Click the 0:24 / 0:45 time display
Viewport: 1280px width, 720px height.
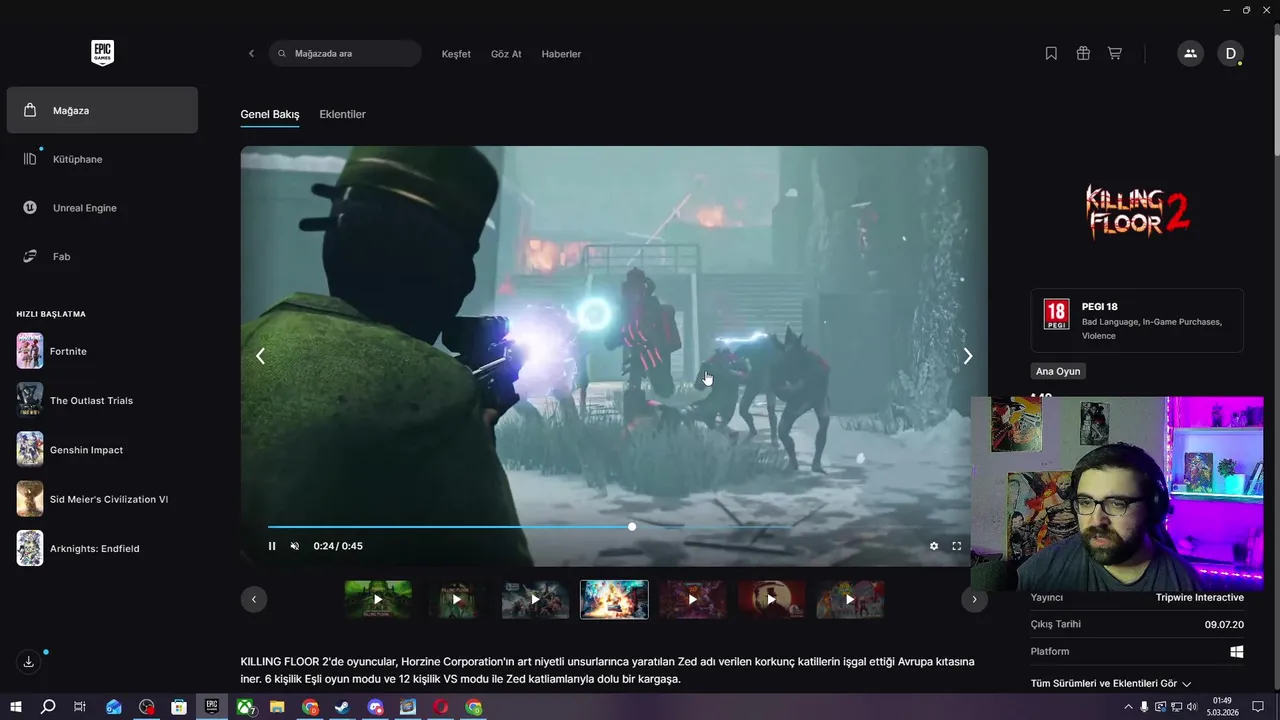point(338,546)
